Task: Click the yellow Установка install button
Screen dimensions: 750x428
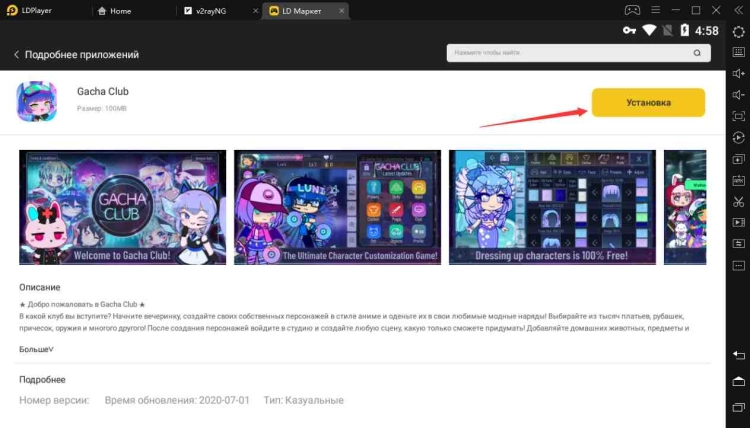Action: tap(648, 102)
